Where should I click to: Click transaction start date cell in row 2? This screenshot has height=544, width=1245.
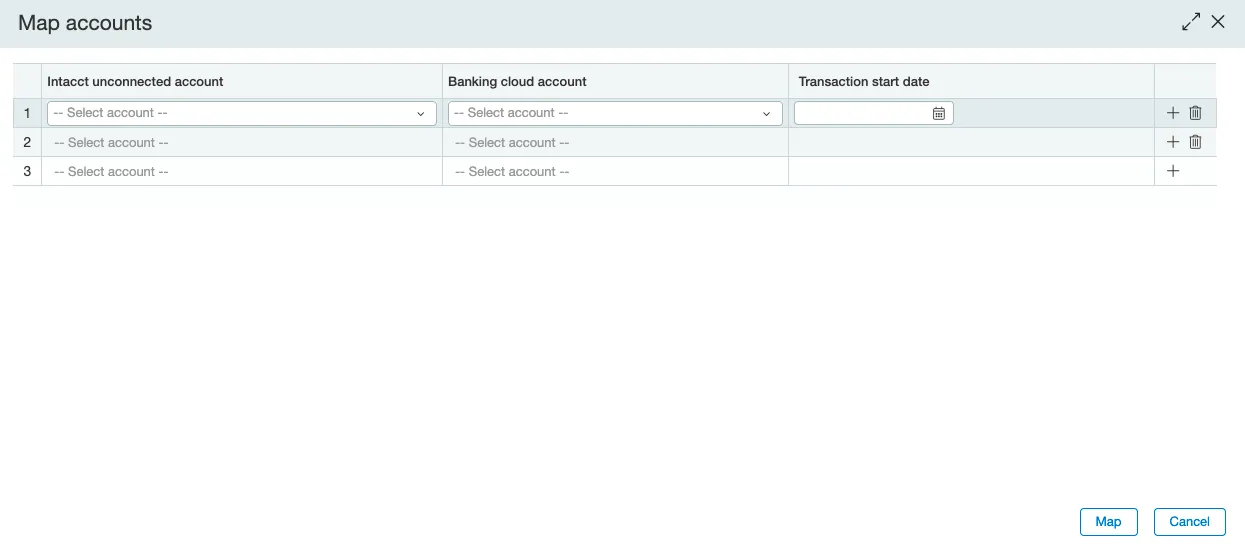[971, 142]
